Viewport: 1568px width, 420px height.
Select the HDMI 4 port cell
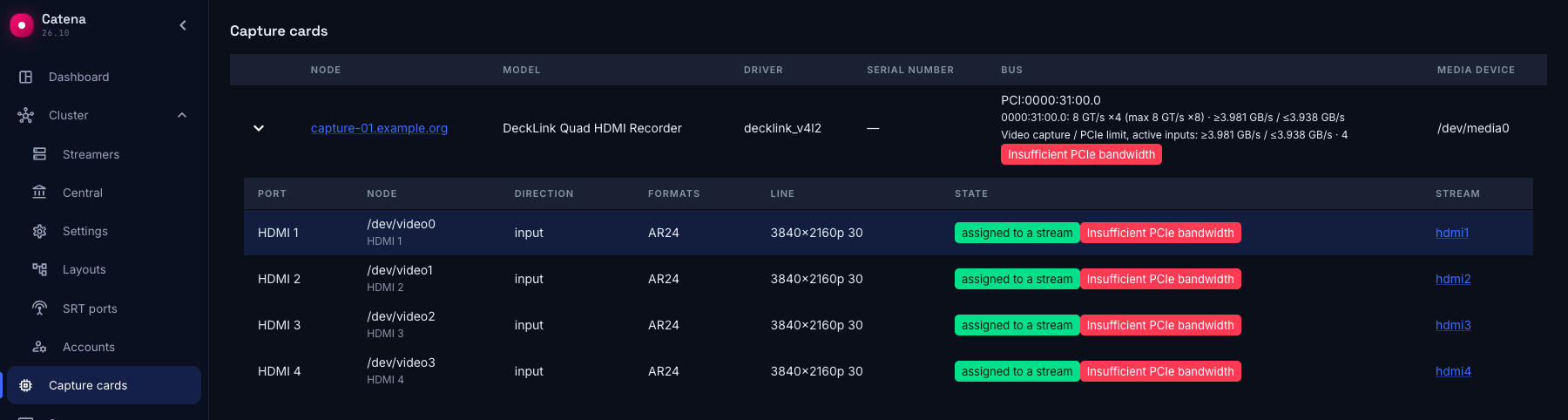(x=279, y=371)
